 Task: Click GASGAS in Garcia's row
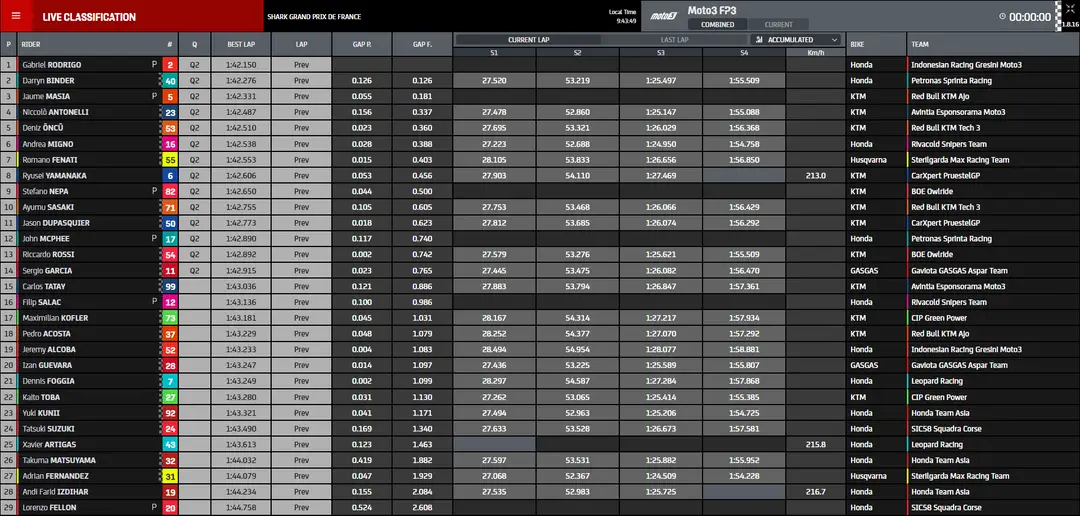tap(864, 270)
